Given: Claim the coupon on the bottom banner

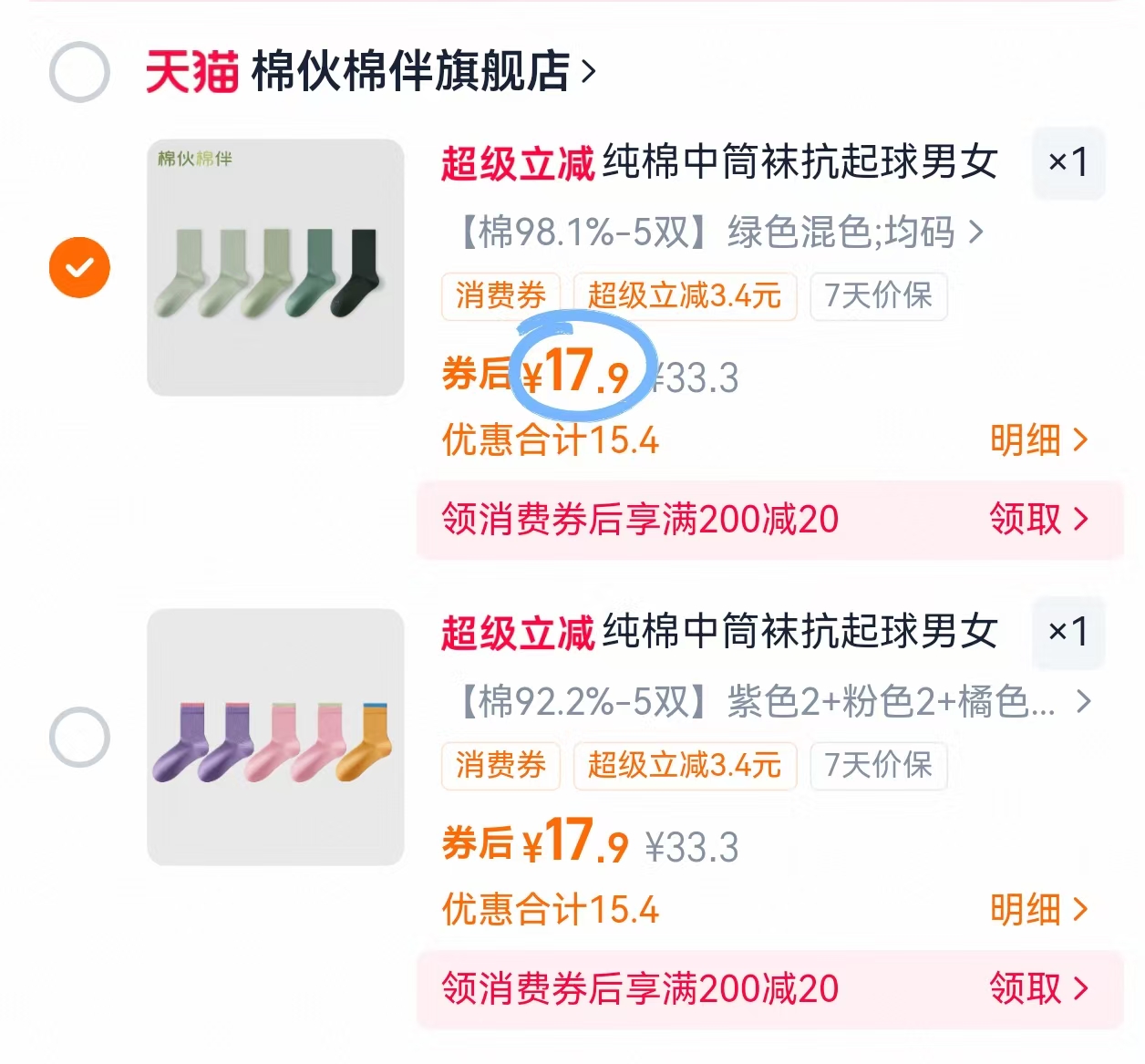Looking at the screenshot, I should tap(1037, 987).
